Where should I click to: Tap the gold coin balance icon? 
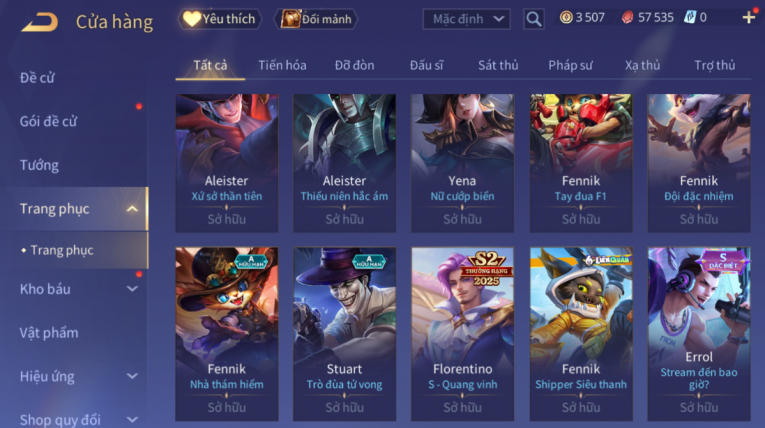pos(566,18)
